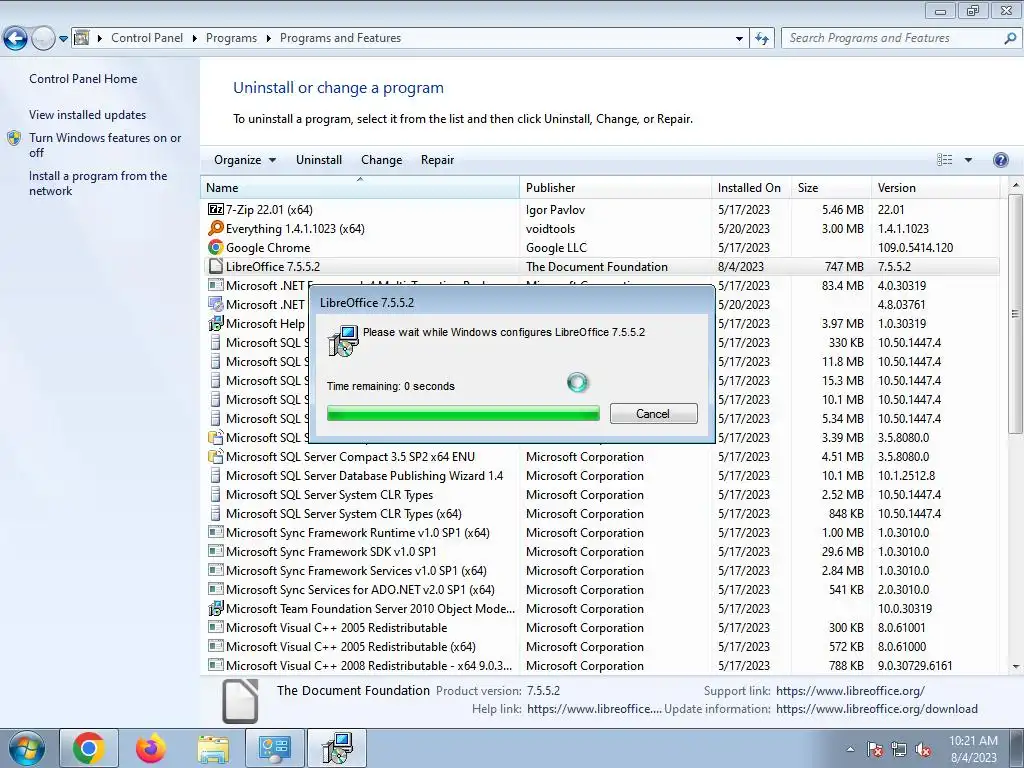The height and width of the screenshot is (768, 1024).
Task: Click Repair in the toolbar
Action: 437,160
